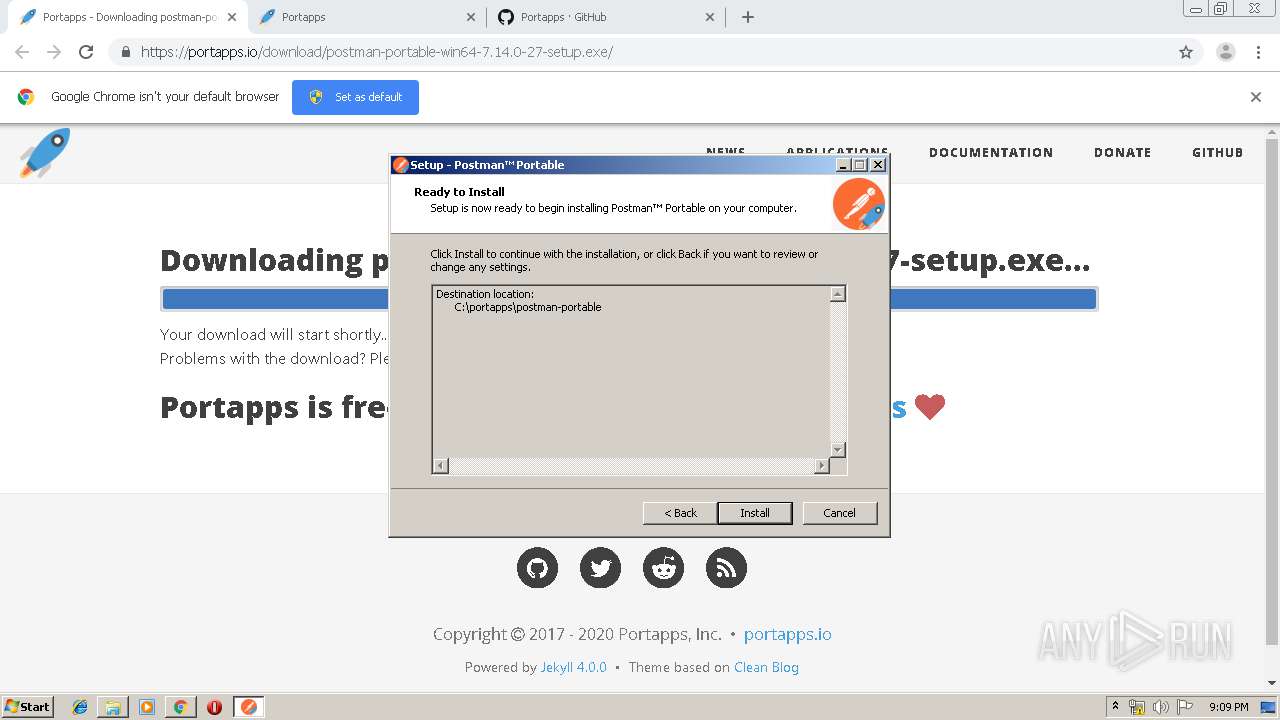Click the Twitter footer icon
The width and height of the screenshot is (1280, 720).
[600, 568]
